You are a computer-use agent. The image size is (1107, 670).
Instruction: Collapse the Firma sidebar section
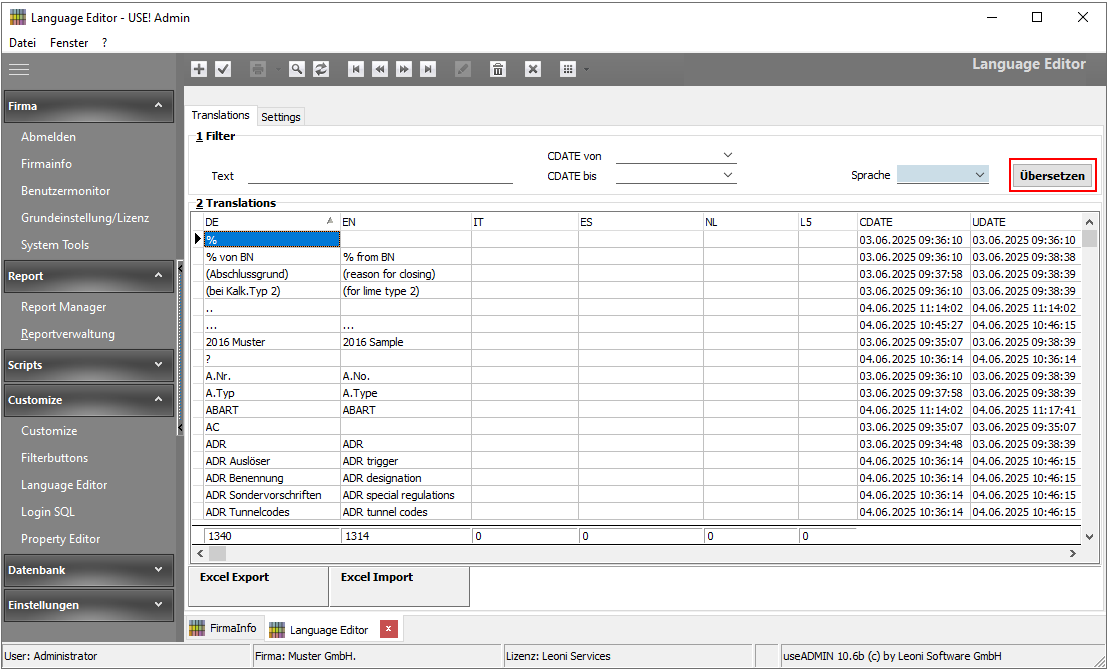click(158, 106)
